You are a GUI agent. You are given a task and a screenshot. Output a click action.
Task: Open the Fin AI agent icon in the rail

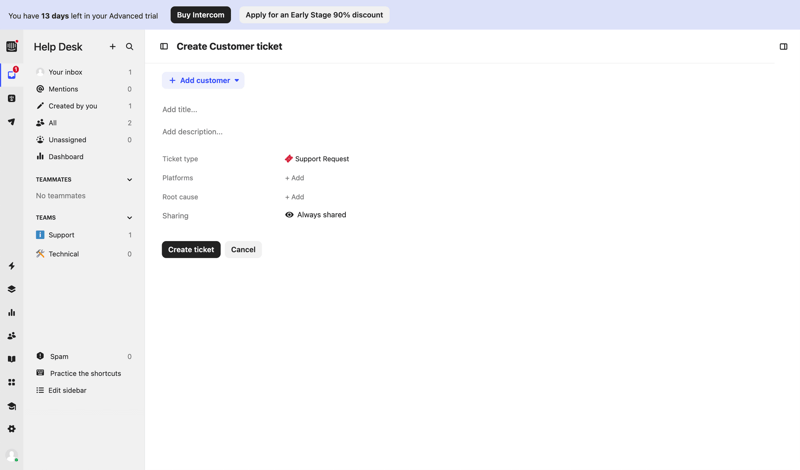11,98
